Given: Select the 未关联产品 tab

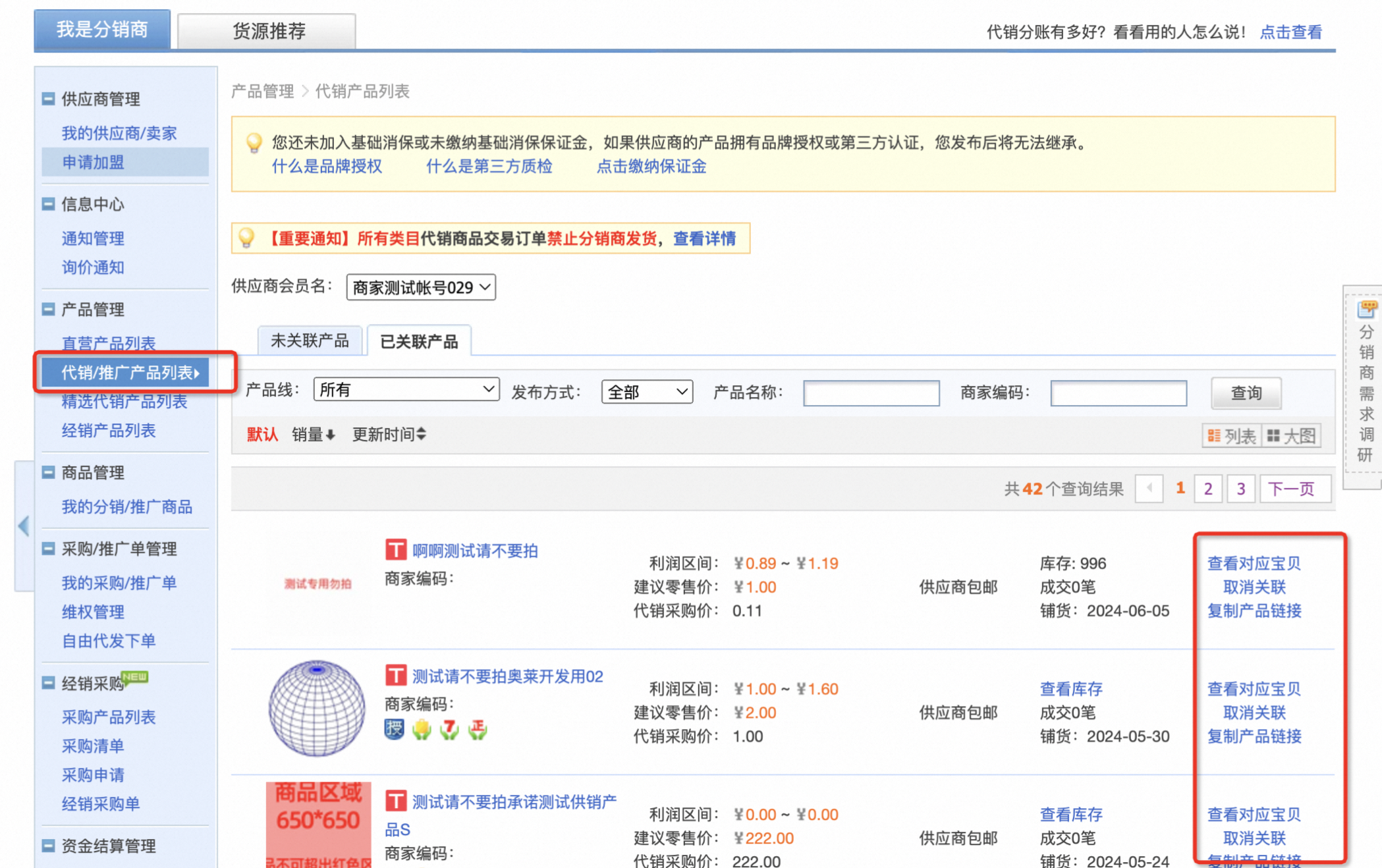Looking at the screenshot, I should click(x=310, y=340).
